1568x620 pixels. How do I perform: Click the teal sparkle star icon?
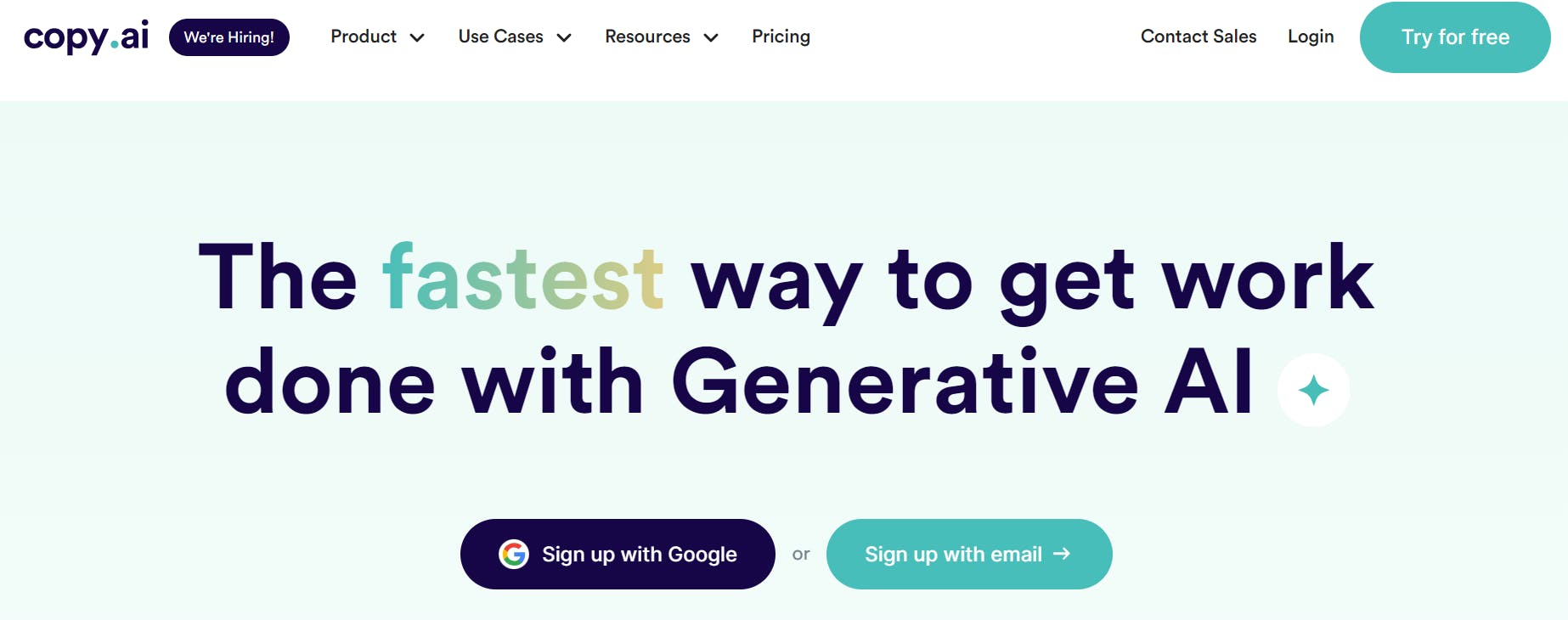(x=1313, y=390)
